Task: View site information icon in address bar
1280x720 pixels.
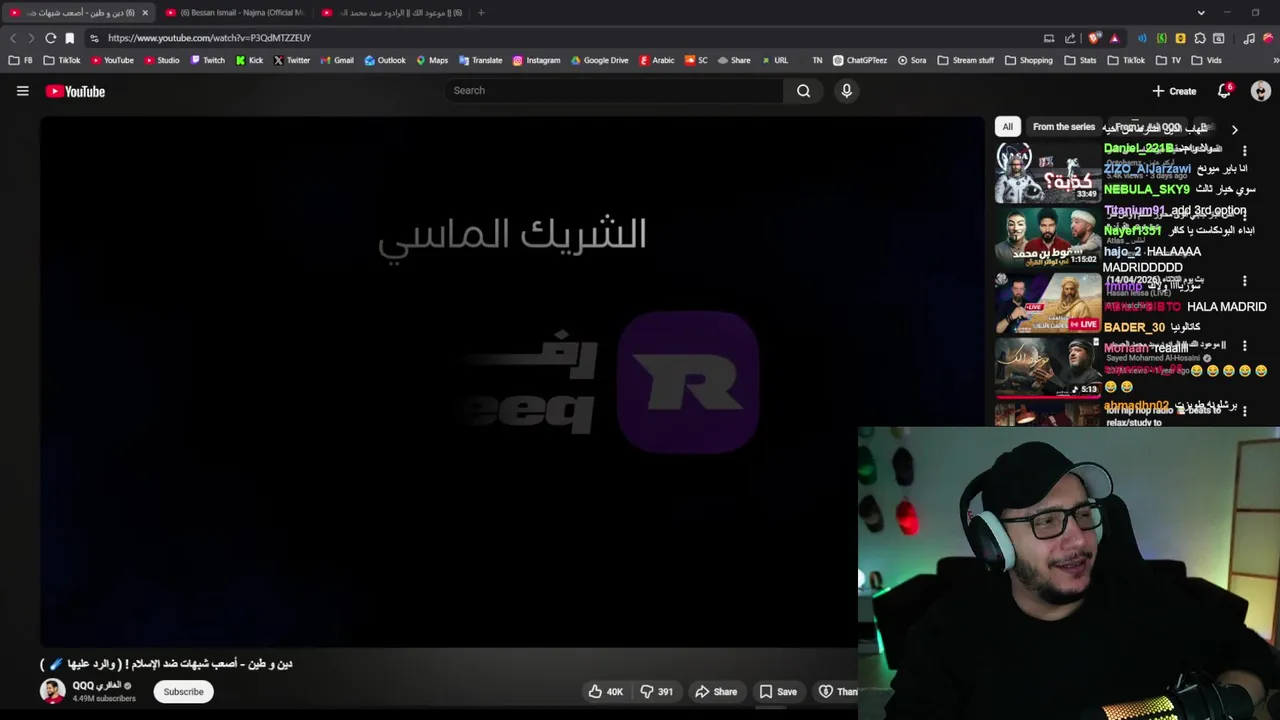Action: coord(94,38)
